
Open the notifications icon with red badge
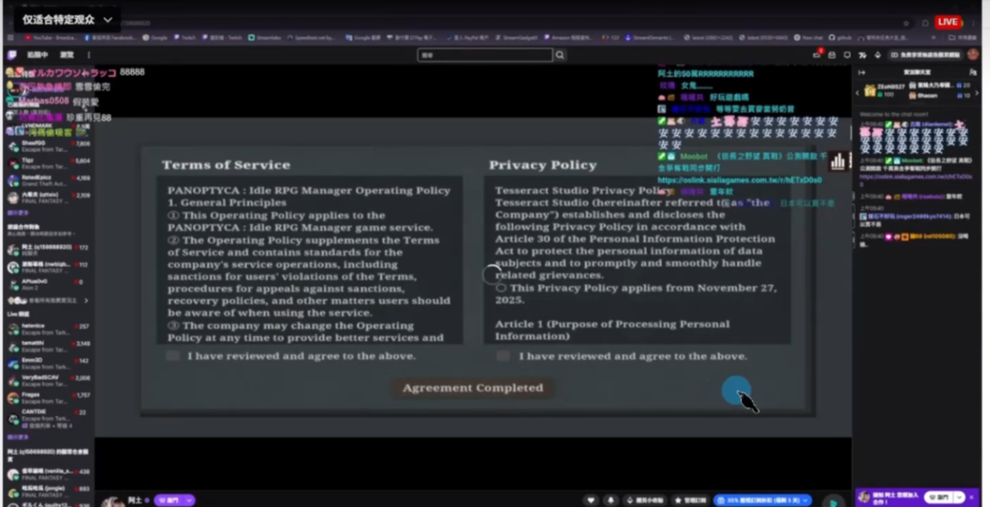(x=817, y=55)
